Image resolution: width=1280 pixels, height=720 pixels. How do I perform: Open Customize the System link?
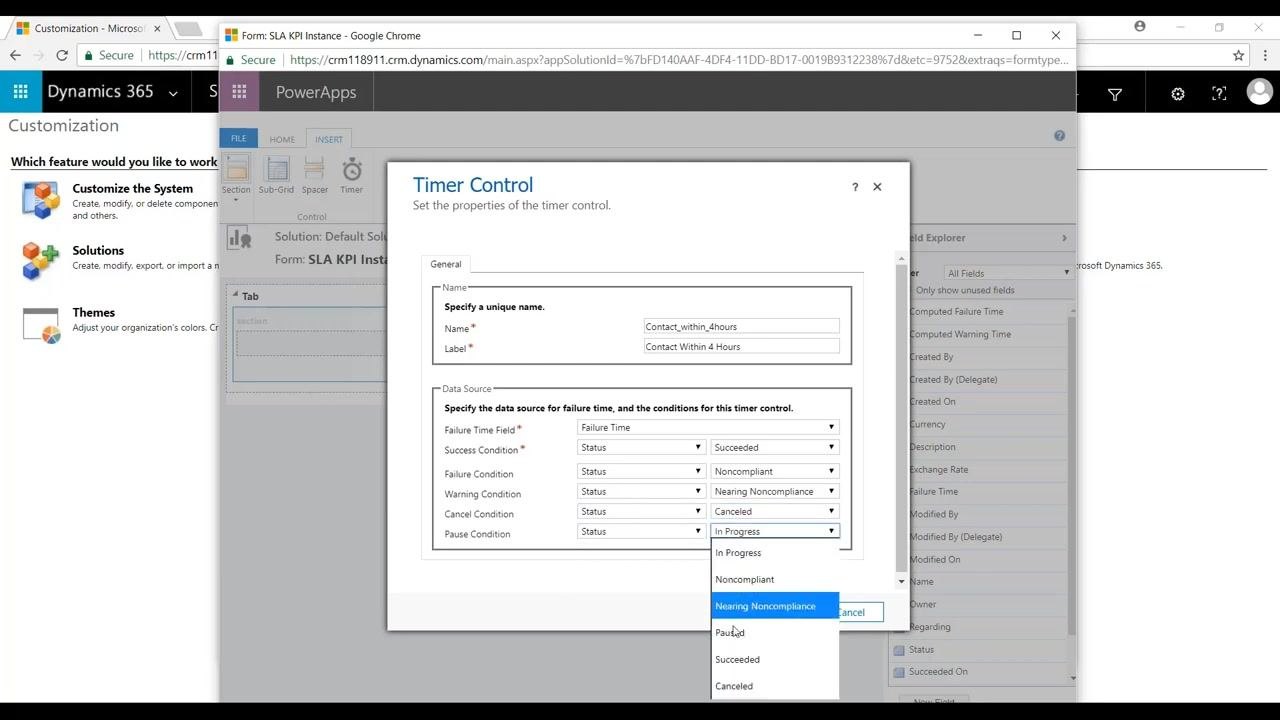pyautogui.click(x=132, y=188)
